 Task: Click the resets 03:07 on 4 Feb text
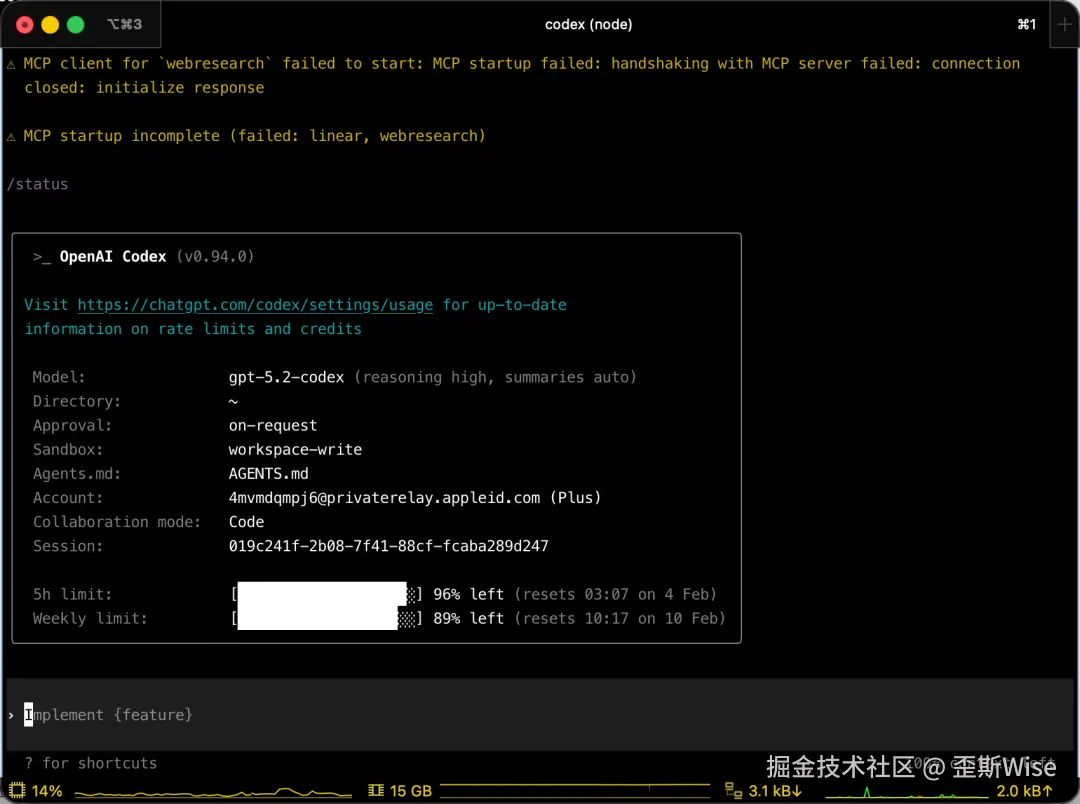(616, 594)
